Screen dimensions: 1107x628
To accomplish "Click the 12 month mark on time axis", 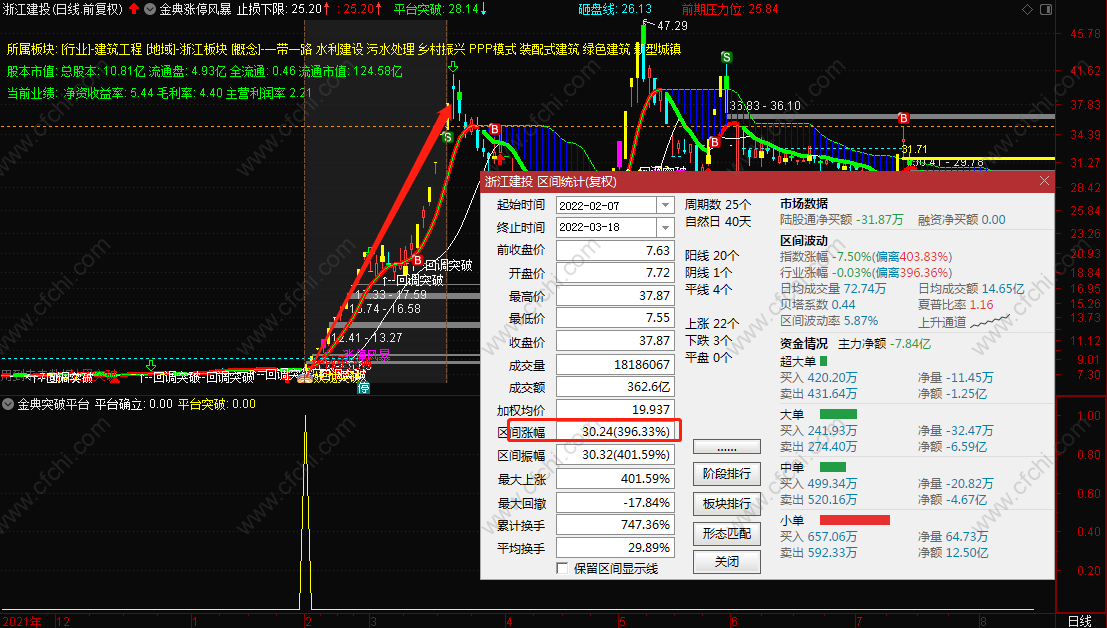I will pos(63,621).
